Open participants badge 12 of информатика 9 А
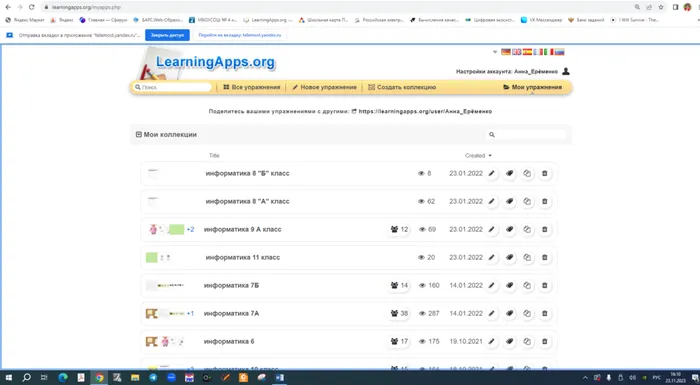Image resolution: width=700 pixels, height=385 pixels. click(x=399, y=229)
